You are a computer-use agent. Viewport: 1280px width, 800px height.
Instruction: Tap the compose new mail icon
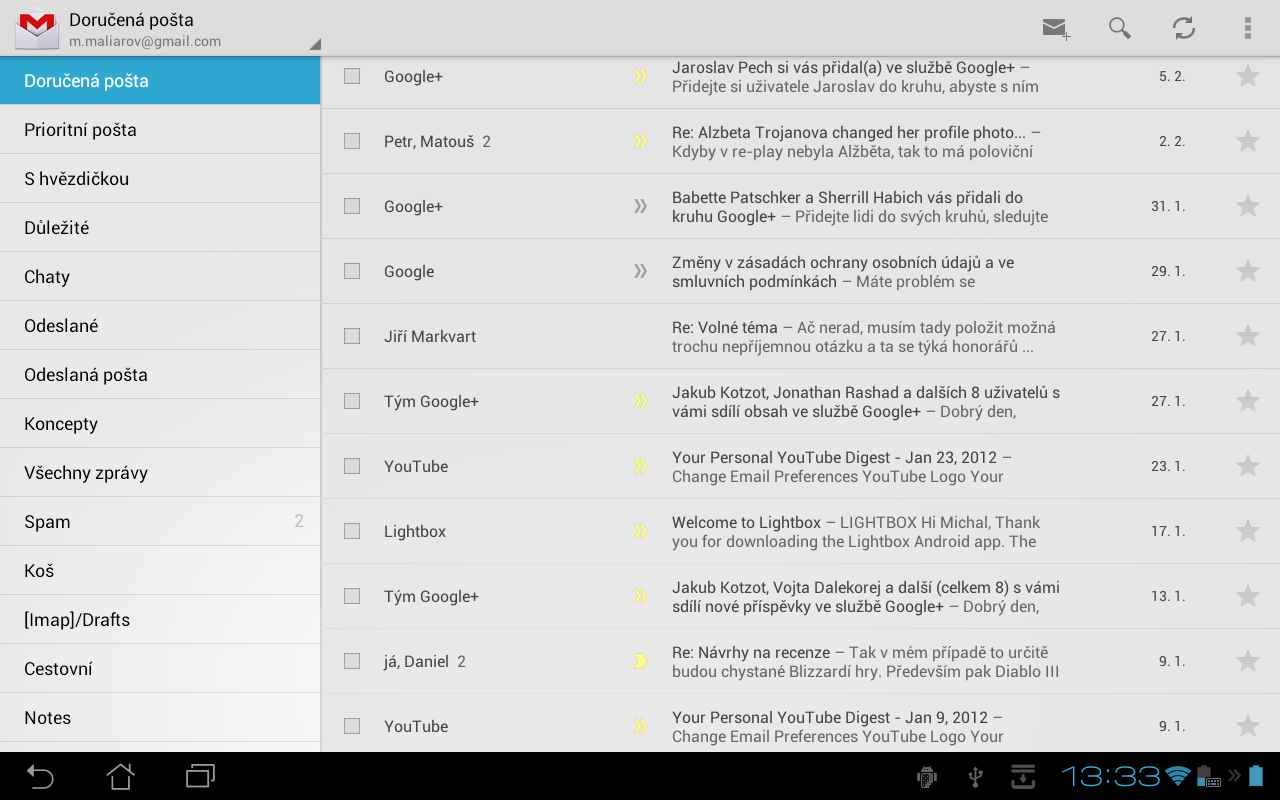click(1056, 28)
